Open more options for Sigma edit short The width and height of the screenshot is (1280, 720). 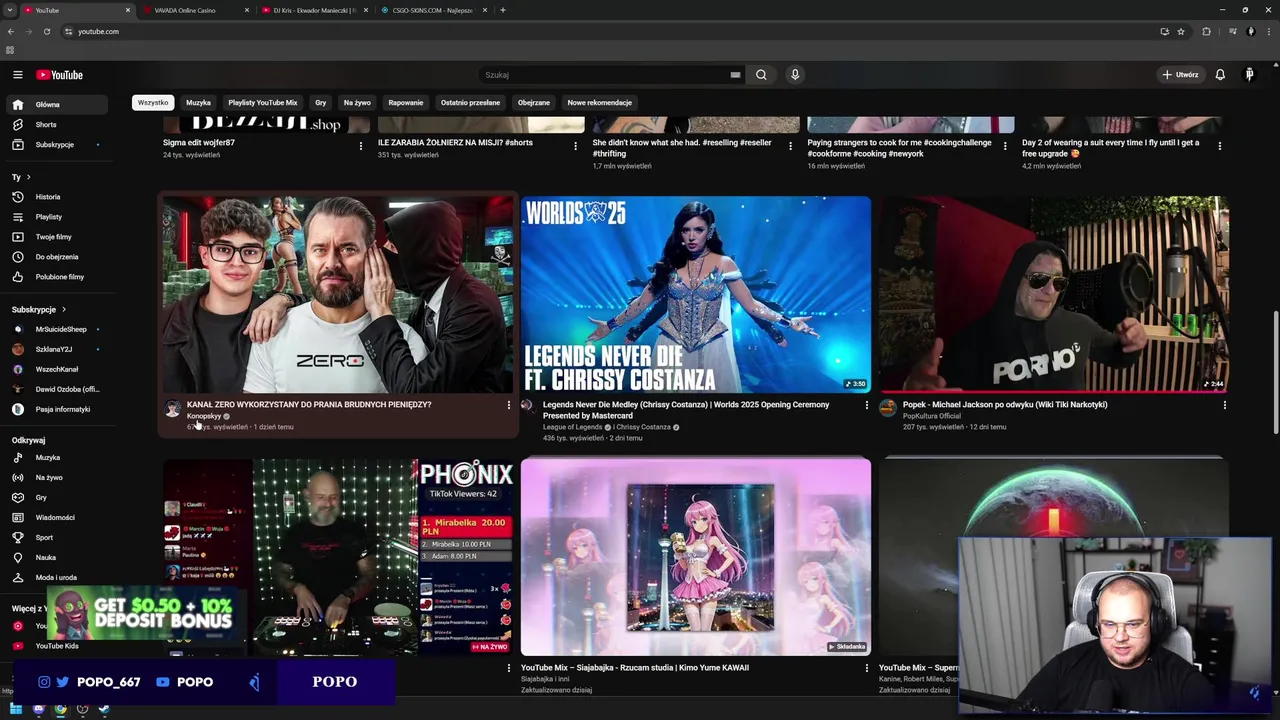tap(361, 146)
